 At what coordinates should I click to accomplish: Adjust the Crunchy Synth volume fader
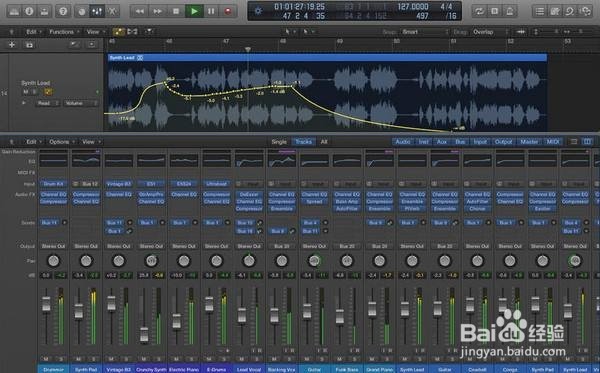144,334
